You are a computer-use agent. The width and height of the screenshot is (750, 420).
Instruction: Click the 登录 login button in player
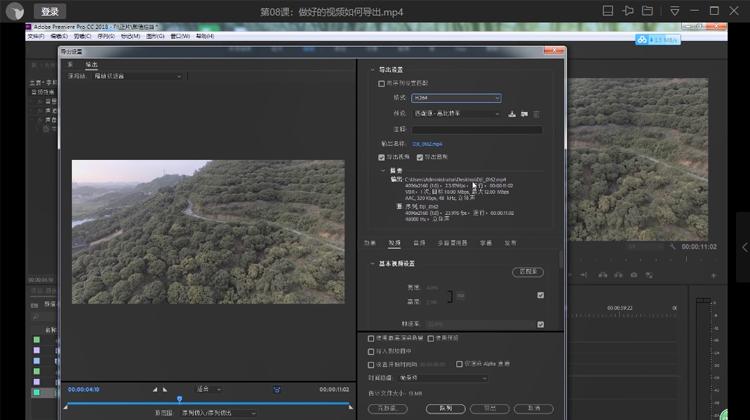[50, 11]
